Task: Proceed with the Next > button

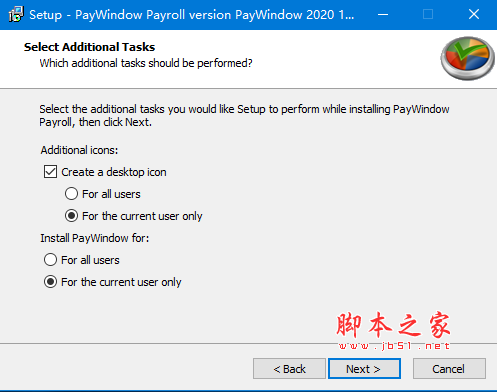Action: tap(364, 369)
